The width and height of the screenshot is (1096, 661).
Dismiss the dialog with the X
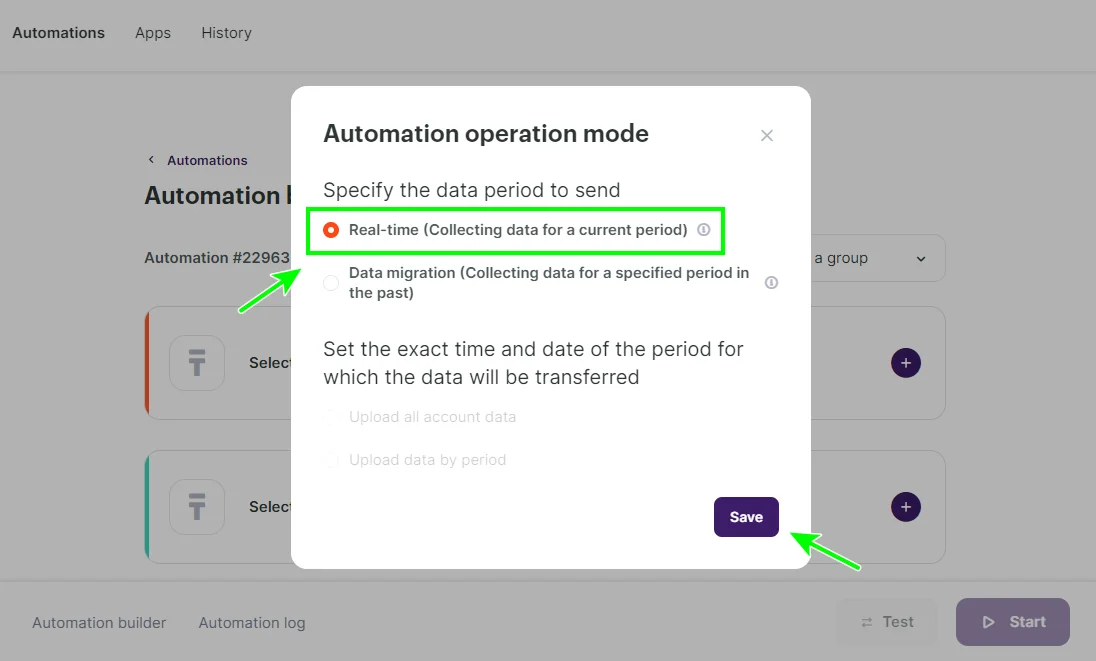click(767, 135)
